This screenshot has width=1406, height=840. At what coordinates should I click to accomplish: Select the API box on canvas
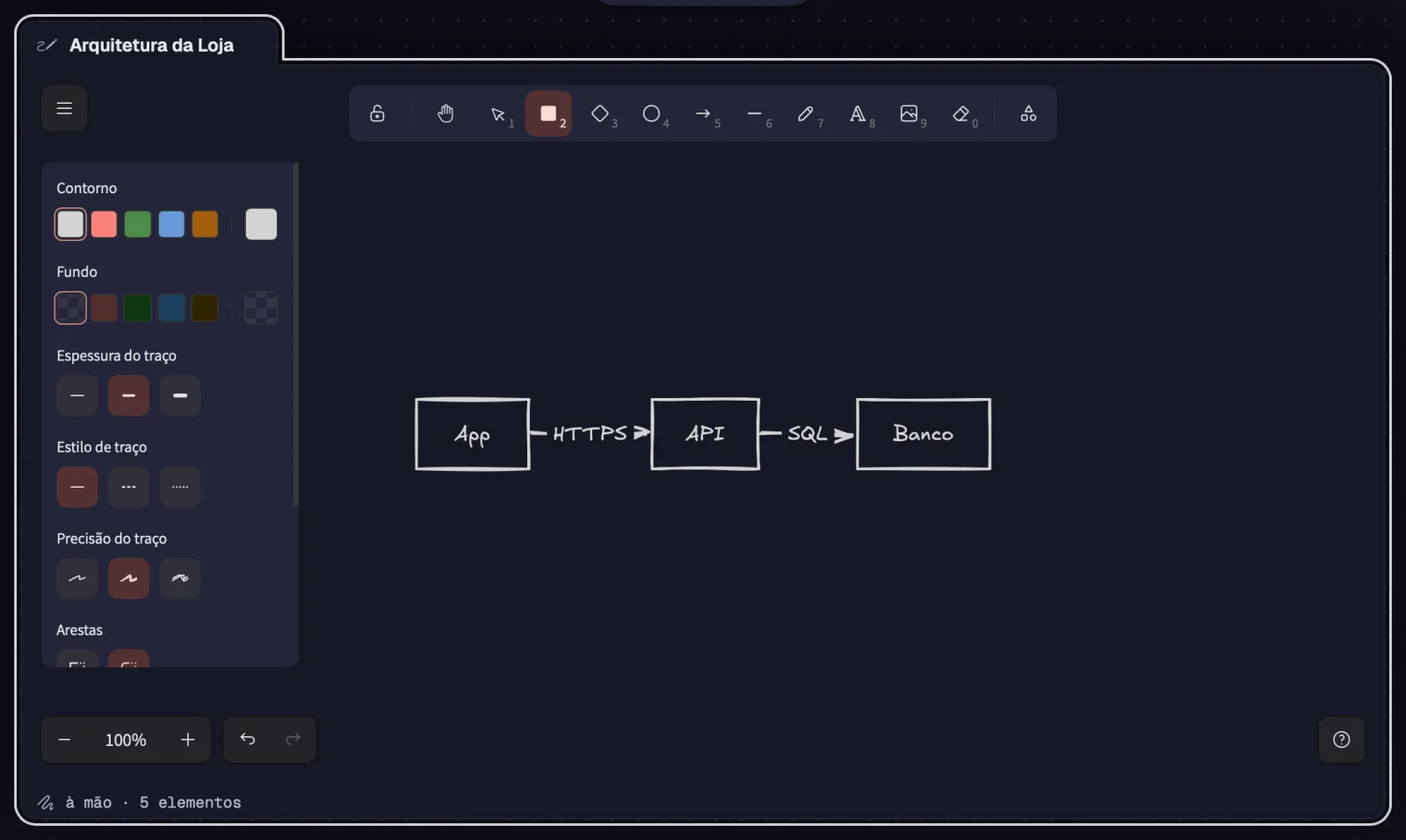[x=705, y=434]
